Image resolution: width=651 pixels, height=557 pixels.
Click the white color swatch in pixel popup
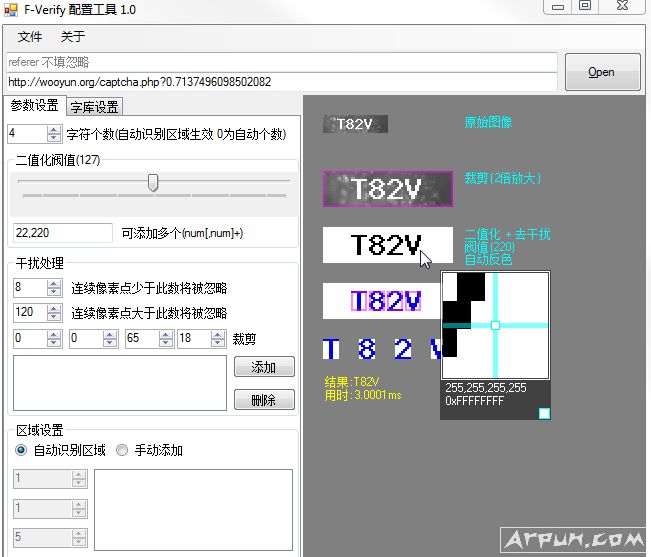544,413
